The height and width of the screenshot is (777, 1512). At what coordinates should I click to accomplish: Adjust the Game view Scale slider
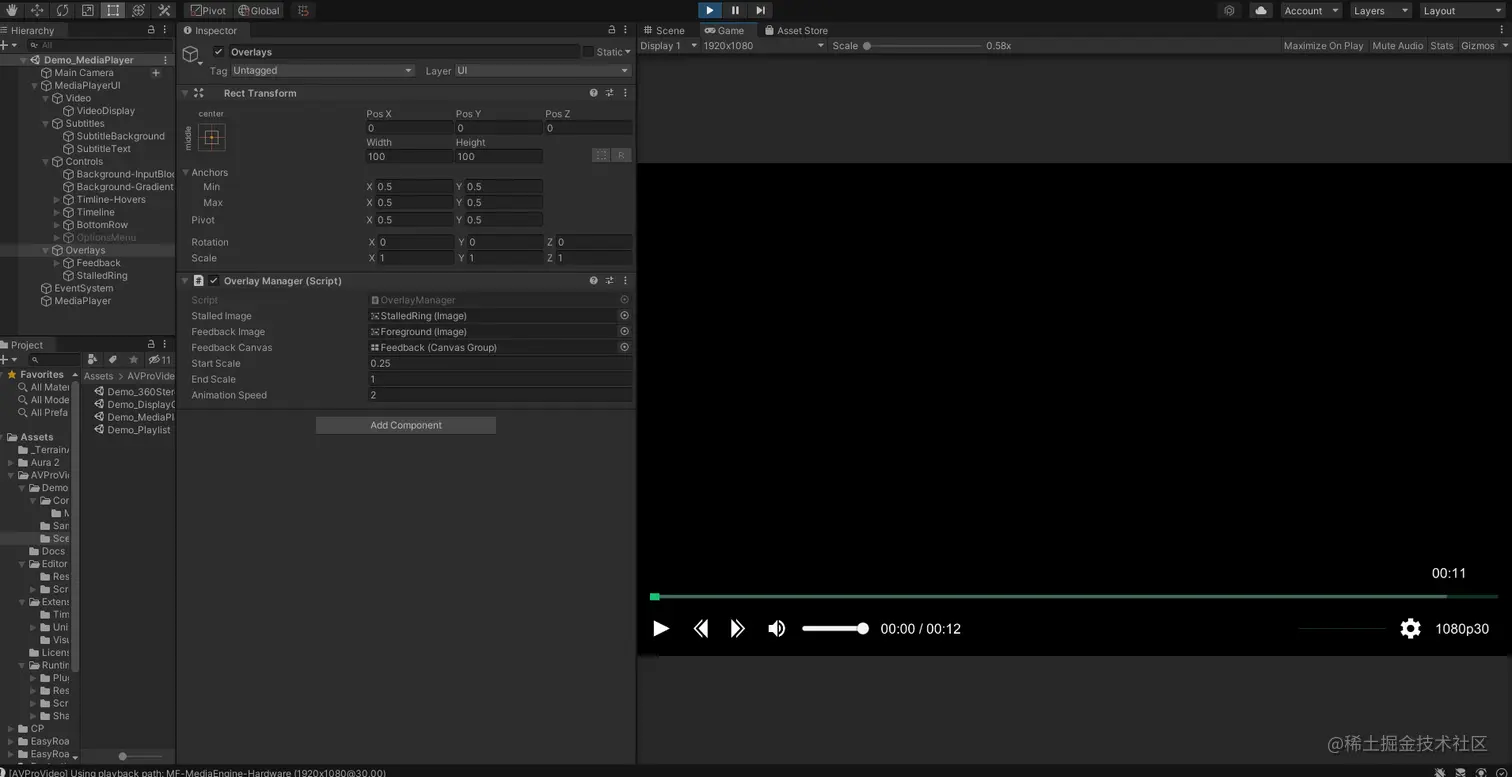[923, 46]
